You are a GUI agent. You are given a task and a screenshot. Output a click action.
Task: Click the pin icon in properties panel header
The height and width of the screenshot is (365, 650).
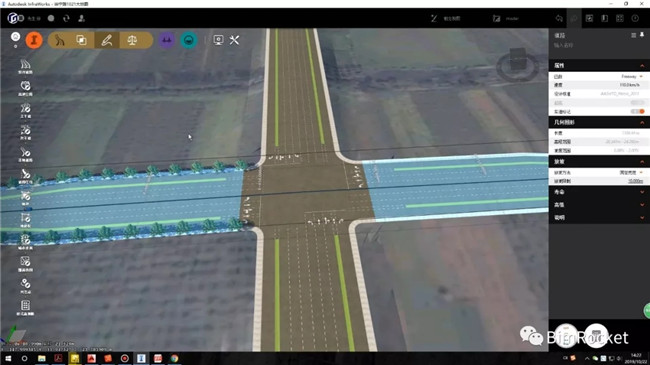coord(642,35)
